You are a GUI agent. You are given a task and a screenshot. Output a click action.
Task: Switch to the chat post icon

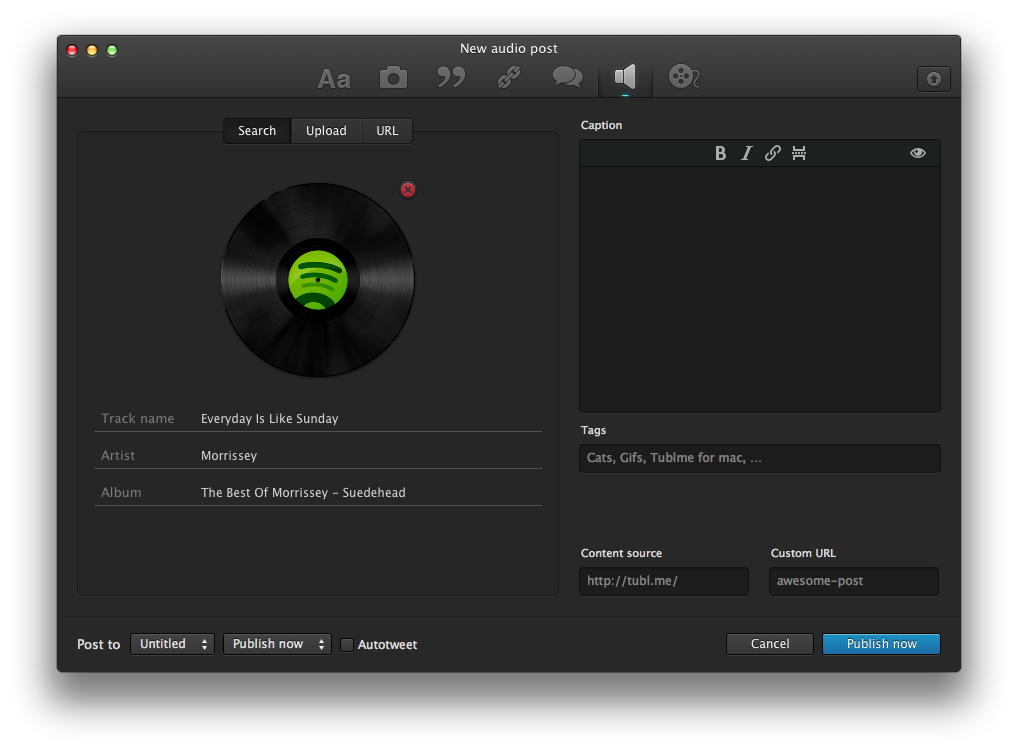click(567, 77)
